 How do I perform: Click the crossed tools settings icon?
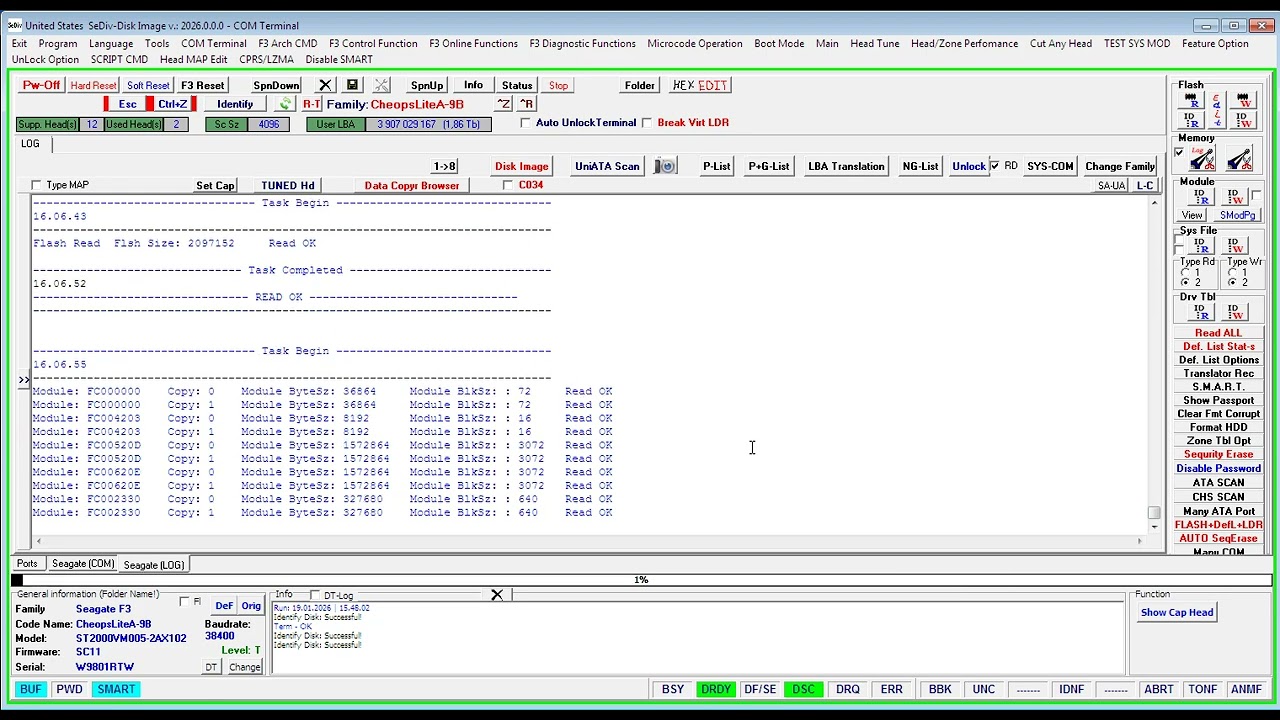(381, 85)
